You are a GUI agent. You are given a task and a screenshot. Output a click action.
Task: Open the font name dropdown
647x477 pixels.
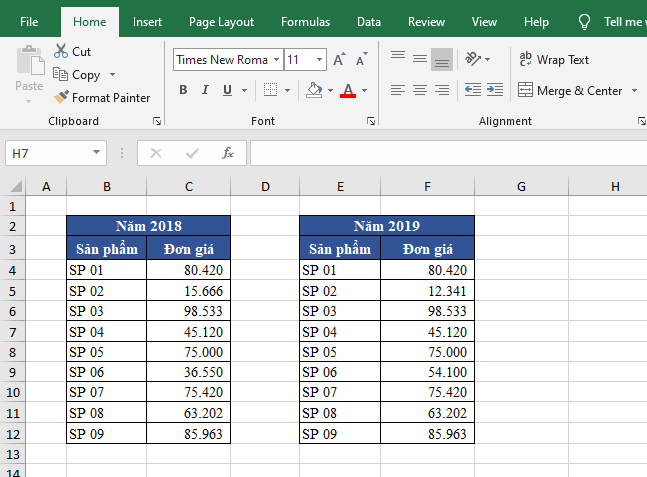coord(276,60)
